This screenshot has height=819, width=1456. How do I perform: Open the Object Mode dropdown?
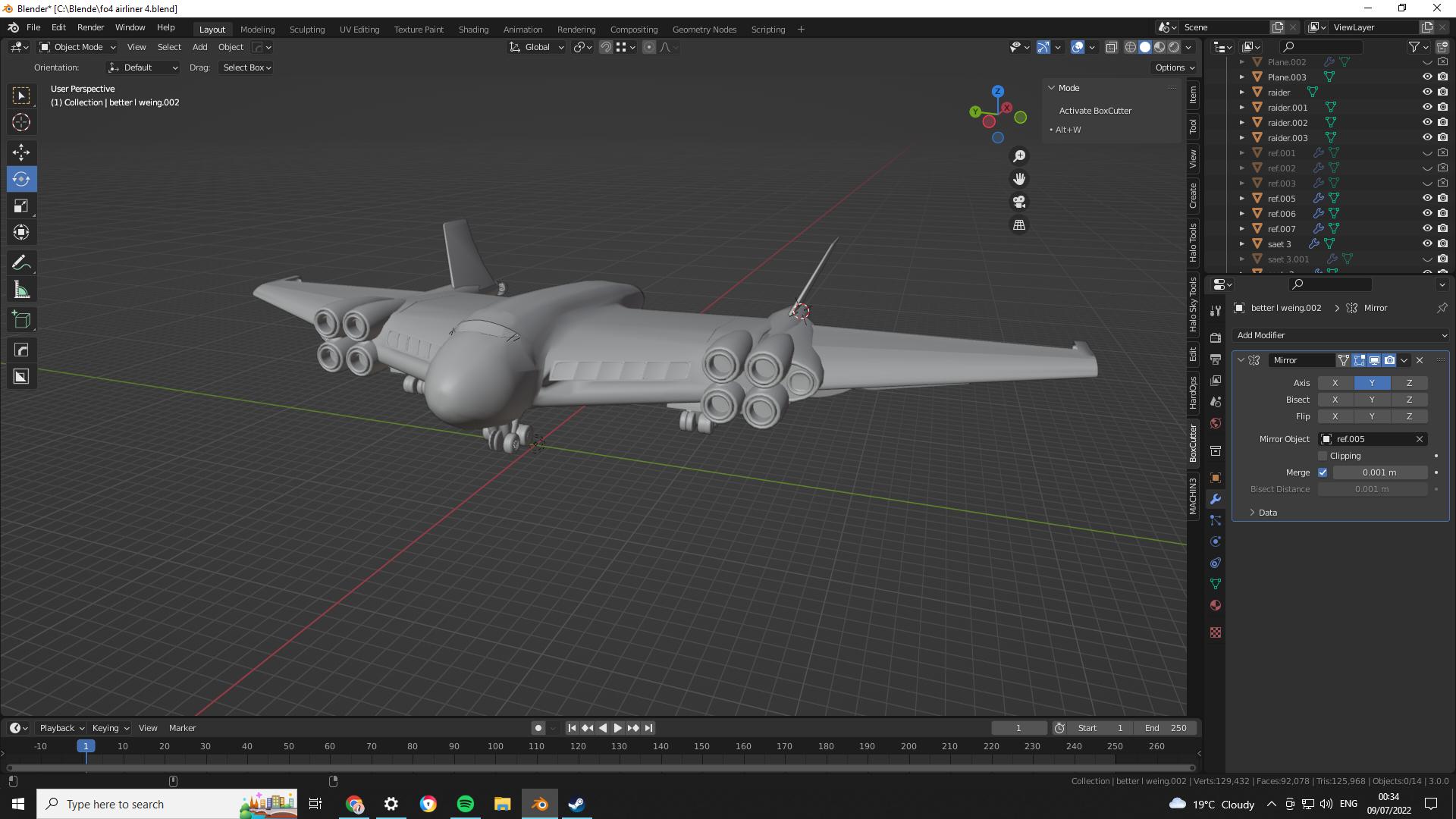coord(77,47)
